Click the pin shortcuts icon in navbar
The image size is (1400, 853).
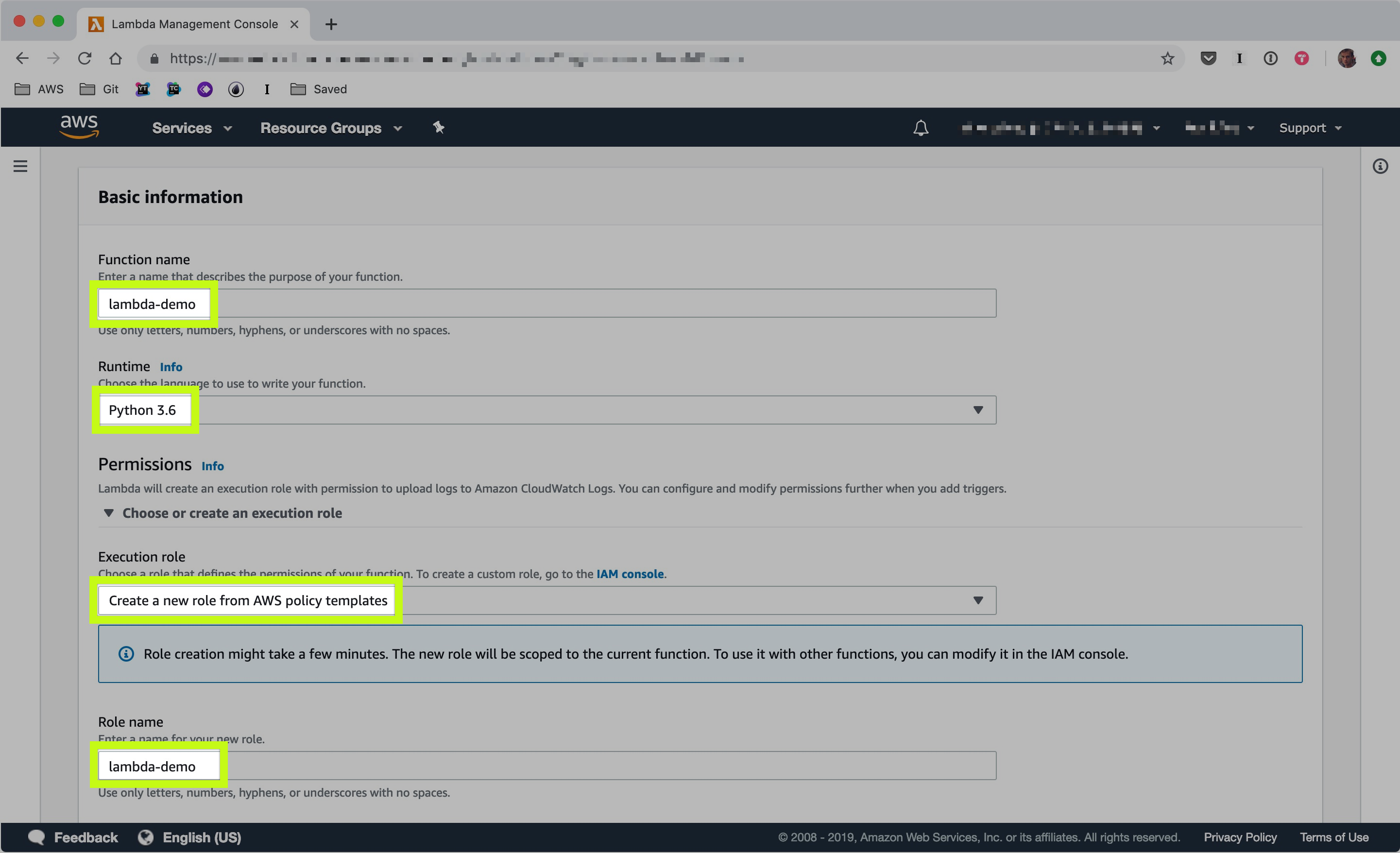tap(439, 127)
